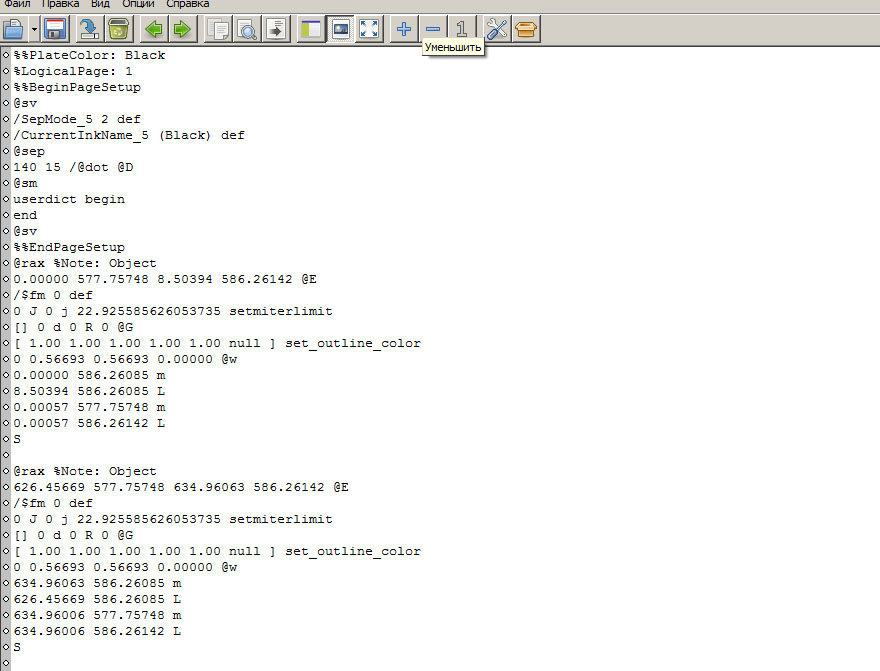Click the '634.96006 586.26142 L' line
880x671 pixels.
click(97, 631)
